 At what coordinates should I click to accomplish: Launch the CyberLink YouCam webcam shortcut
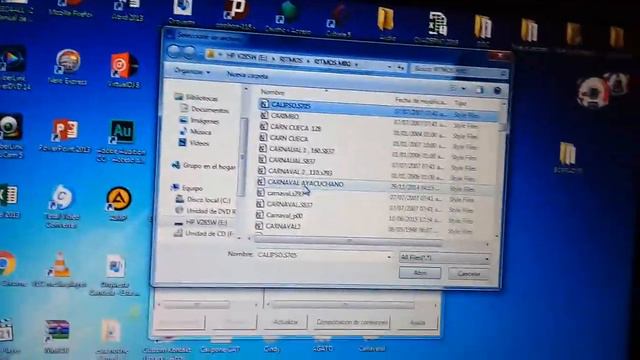coord(11,135)
